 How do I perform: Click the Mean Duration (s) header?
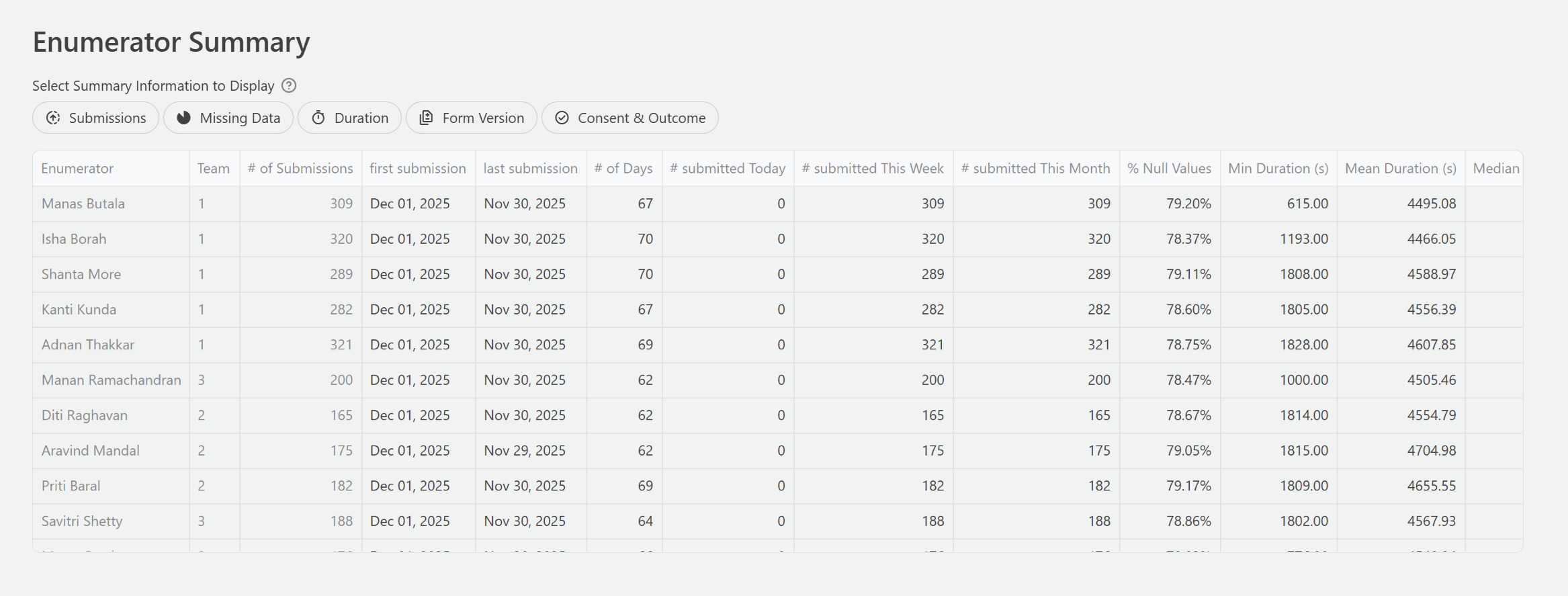tap(1400, 169)
